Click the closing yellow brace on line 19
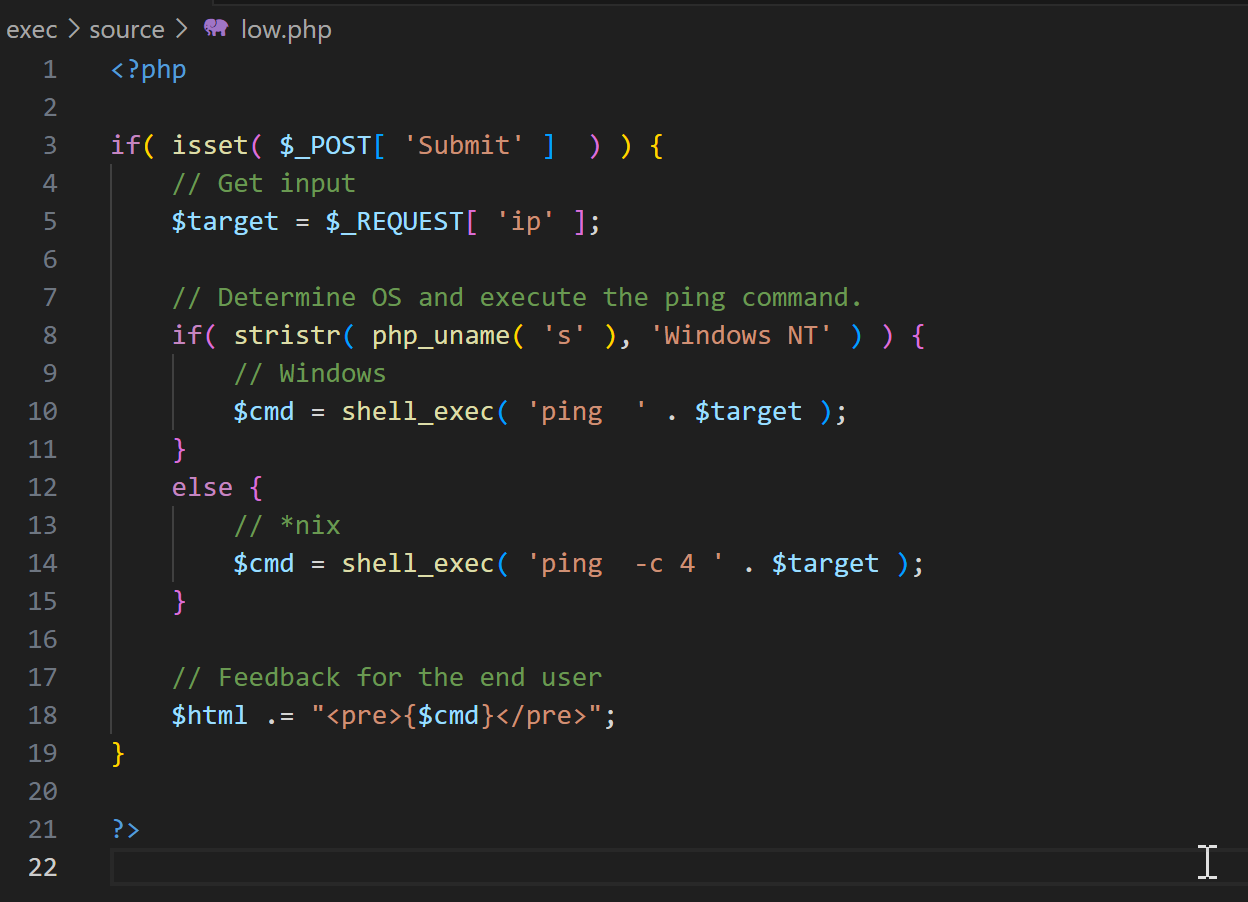Screen dimensions: 1248x902 [x=118, y=754]
